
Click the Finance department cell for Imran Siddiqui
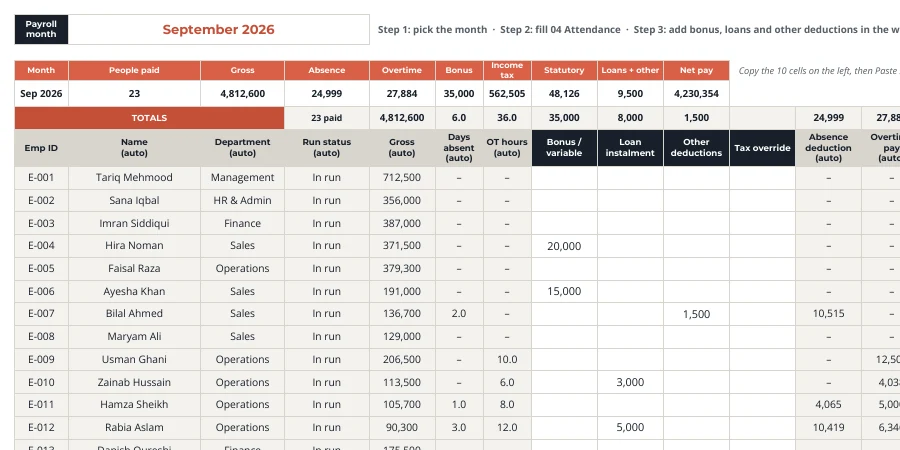point(242,223)
